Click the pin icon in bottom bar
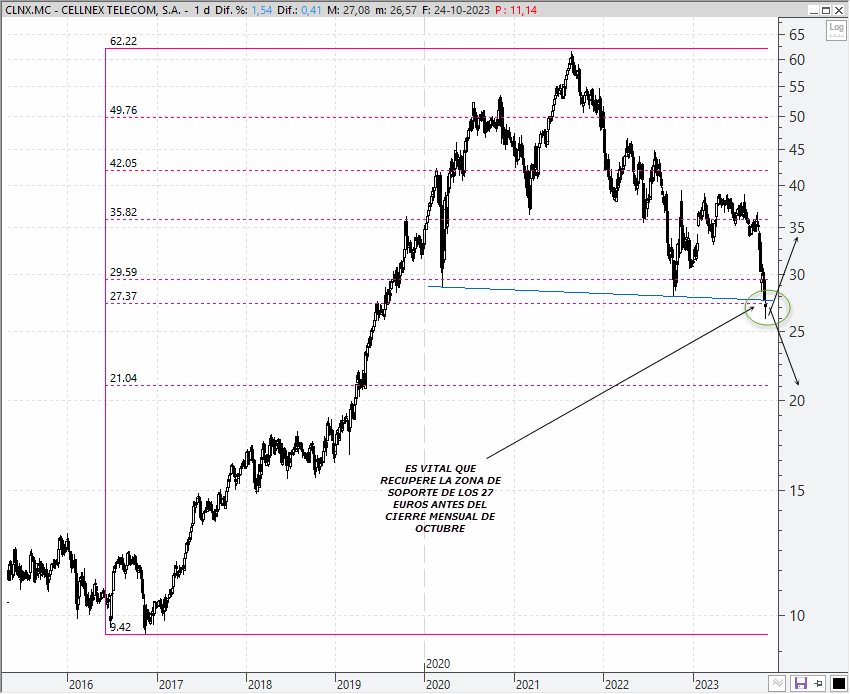The image size is (850, 694). 819,683
